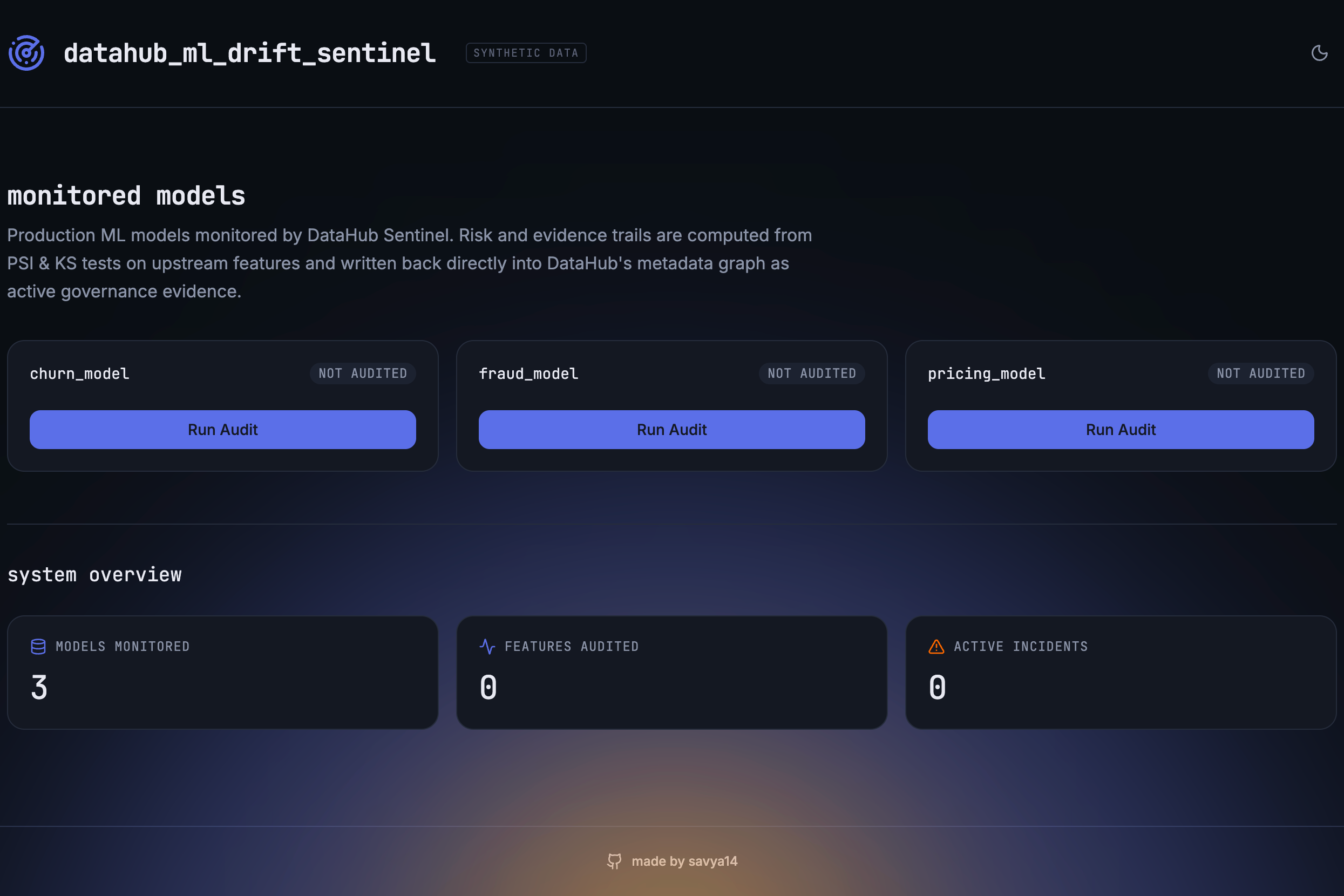Click the Sentinel radar logo icon
Image resolution: width=1344 pixels, height=896 pixels.
[26, 53]
